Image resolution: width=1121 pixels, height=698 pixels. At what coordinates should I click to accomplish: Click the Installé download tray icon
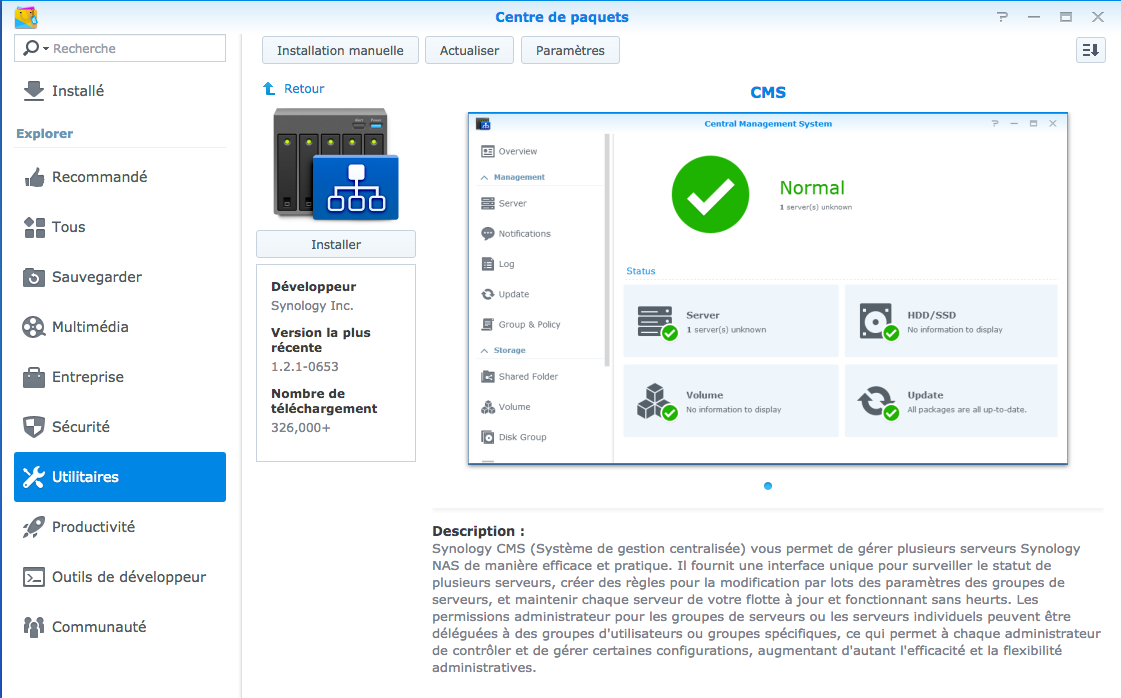(34, 91)
